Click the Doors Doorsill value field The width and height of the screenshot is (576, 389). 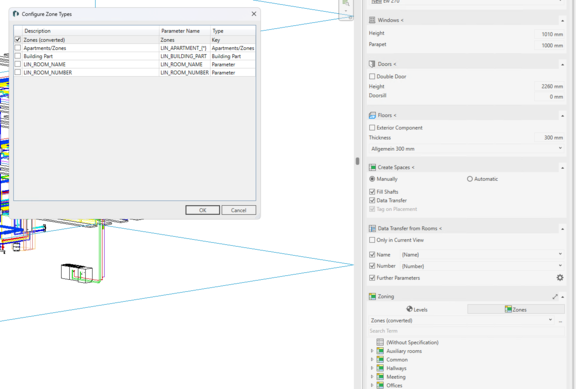[549, 96]
